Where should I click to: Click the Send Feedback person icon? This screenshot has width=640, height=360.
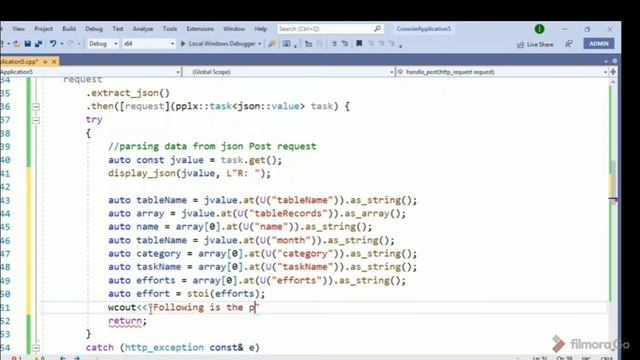[x=569, y=44]
